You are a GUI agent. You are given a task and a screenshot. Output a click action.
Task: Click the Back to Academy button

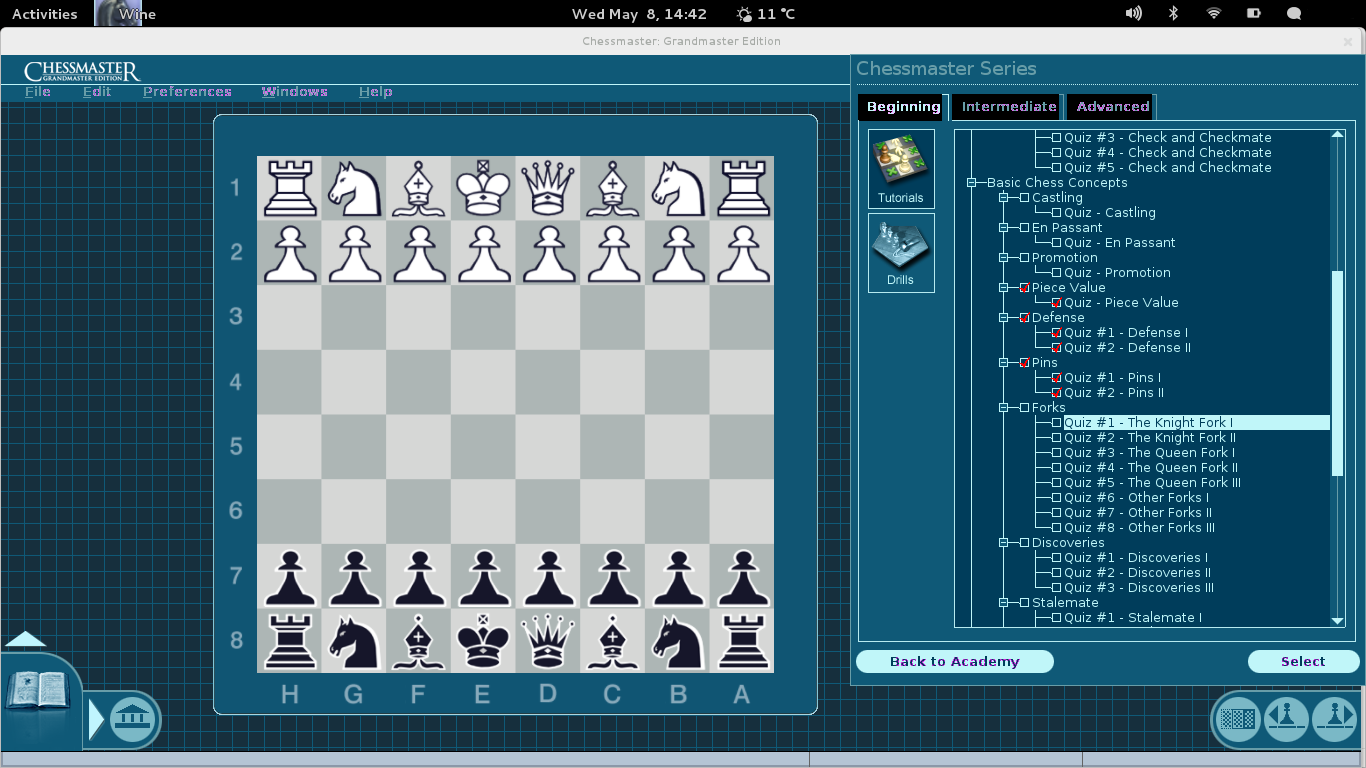click(x=955, y=661)
